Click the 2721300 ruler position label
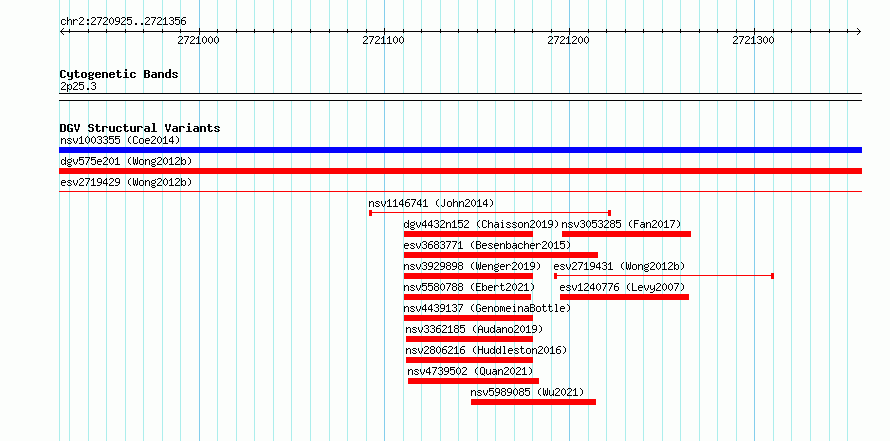This screenshot has width=890, height=441. 753,40
